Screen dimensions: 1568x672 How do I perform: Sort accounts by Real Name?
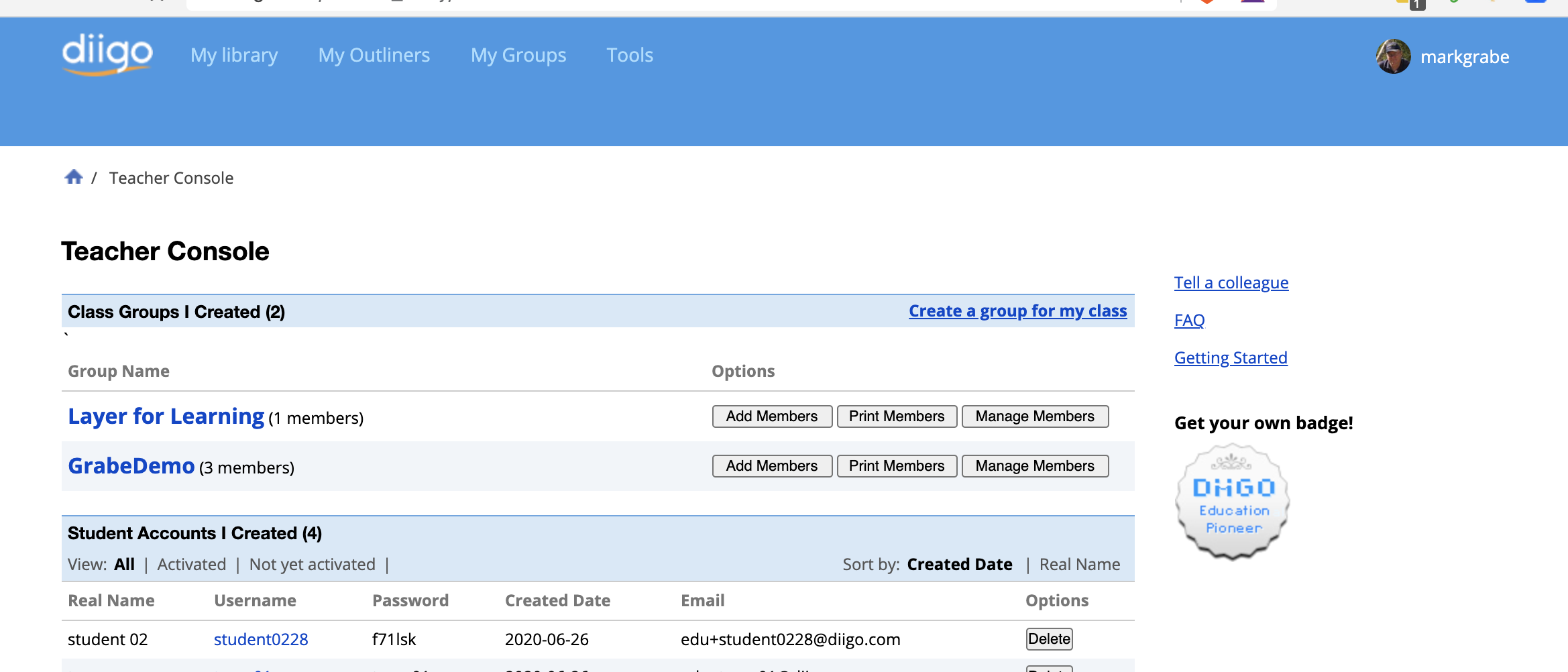click(1080, 565)
